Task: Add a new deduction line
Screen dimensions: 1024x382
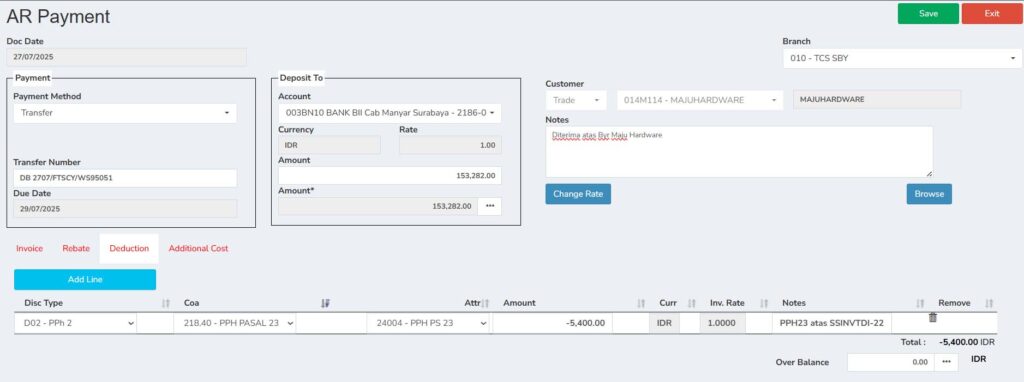Action: (85, 279)
